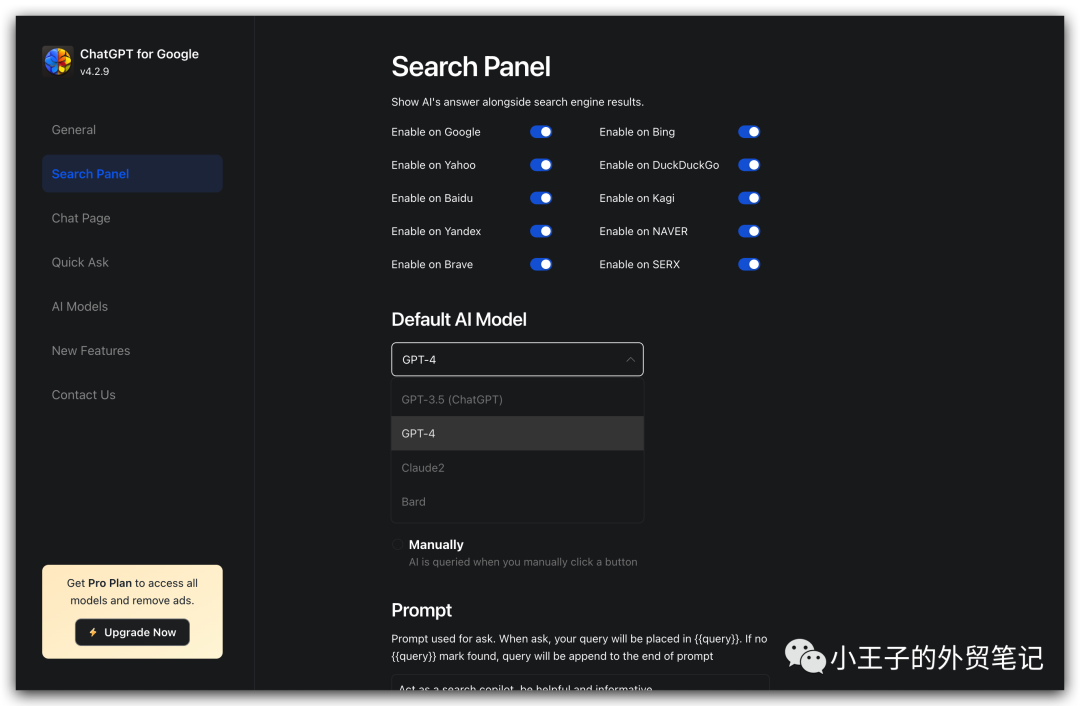Choose Bard from the model dropdown
Screen dimensions: 1080x706
[x=517, y=501]
